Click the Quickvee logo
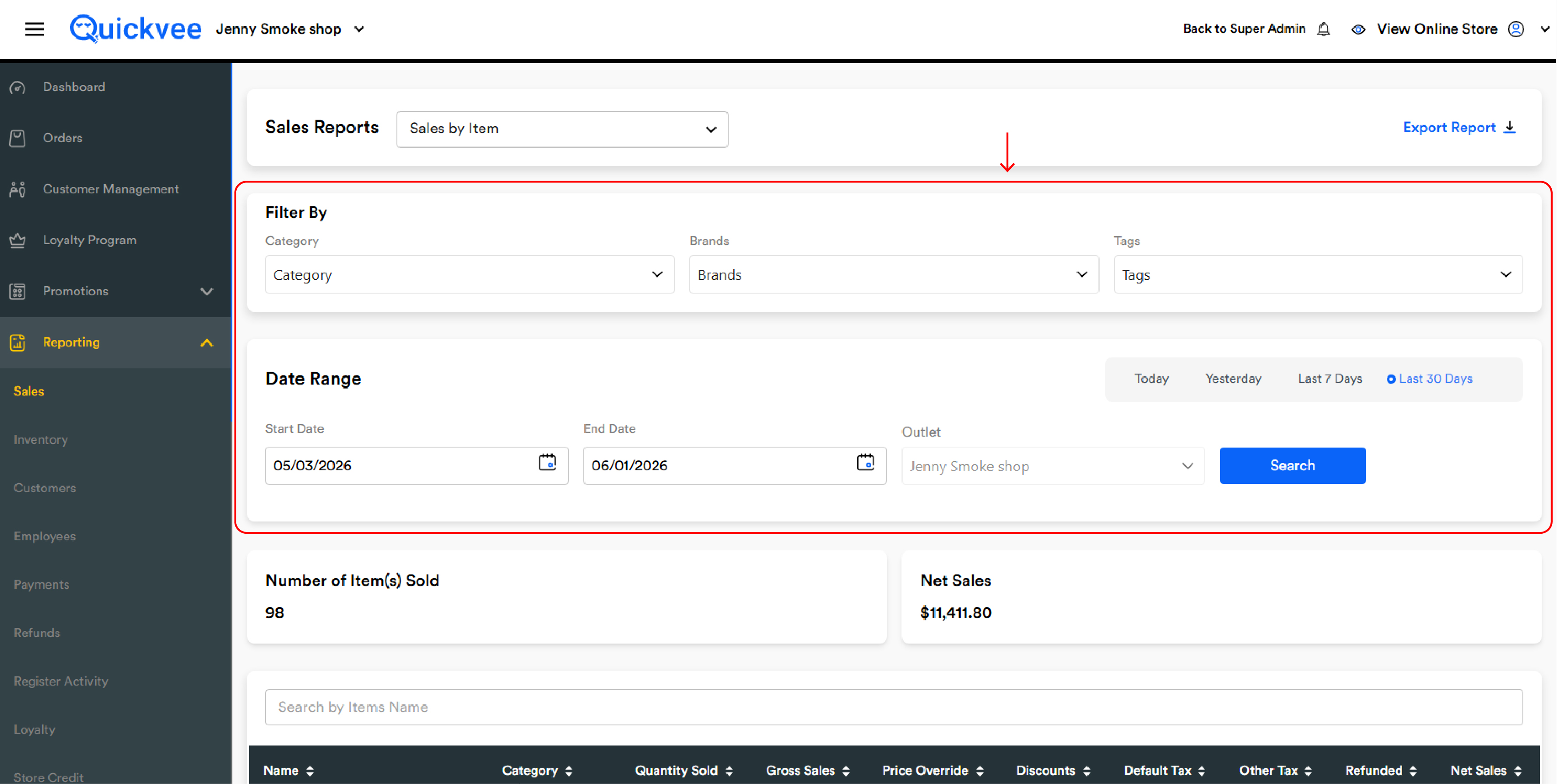 [135, 28]
